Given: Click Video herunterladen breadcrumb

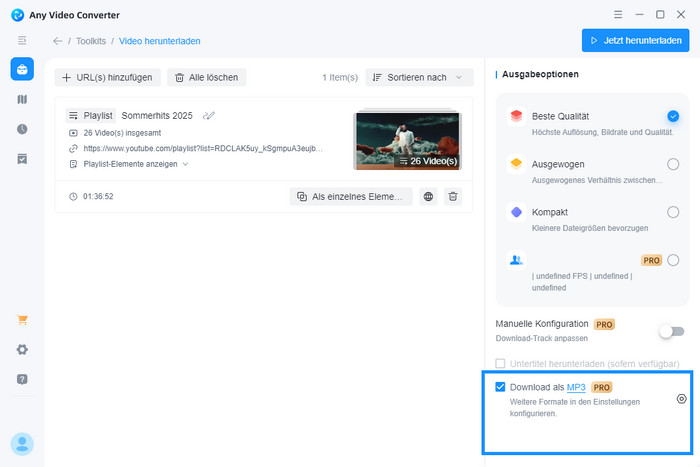Looking at the screenshot, I should (x=159, y=41).
